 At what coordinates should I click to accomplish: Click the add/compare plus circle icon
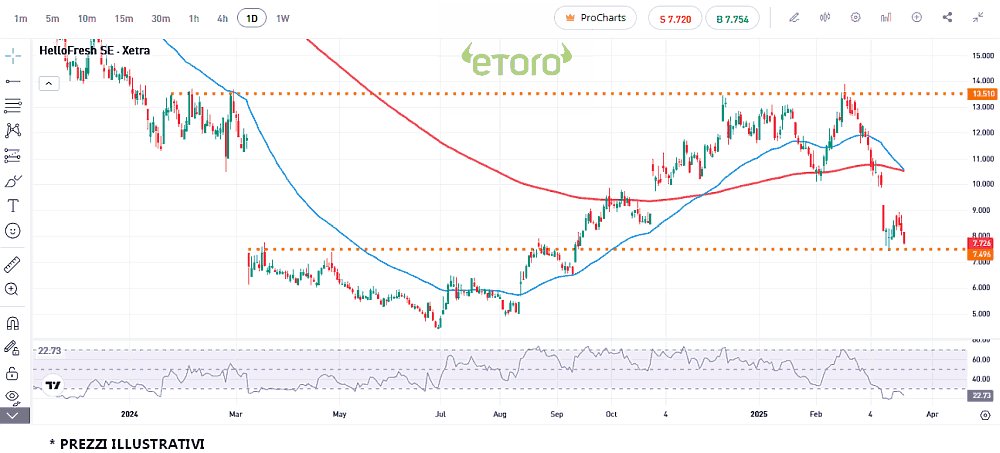tap(916, 18)
